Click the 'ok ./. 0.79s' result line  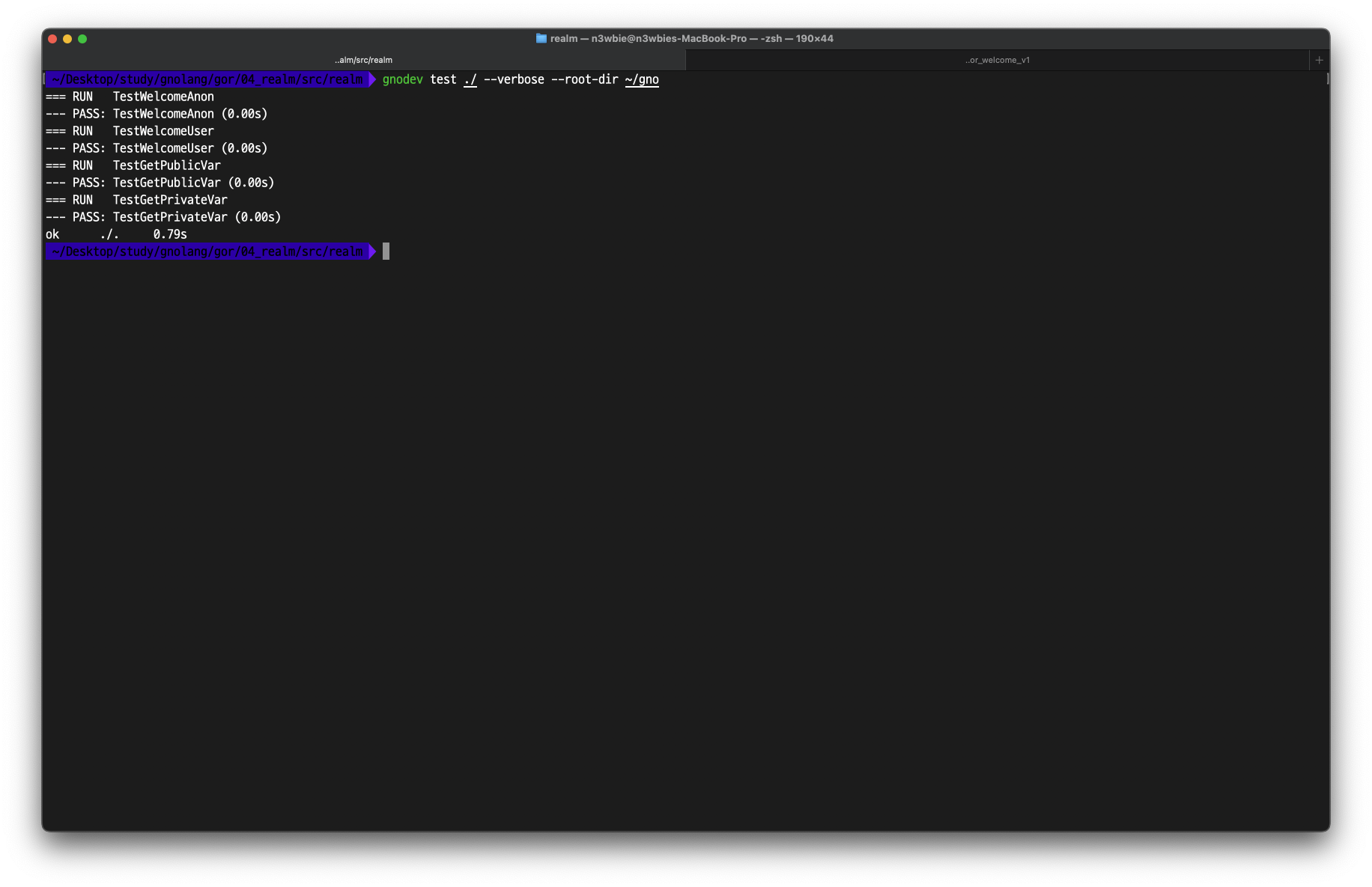click(116, 234)
